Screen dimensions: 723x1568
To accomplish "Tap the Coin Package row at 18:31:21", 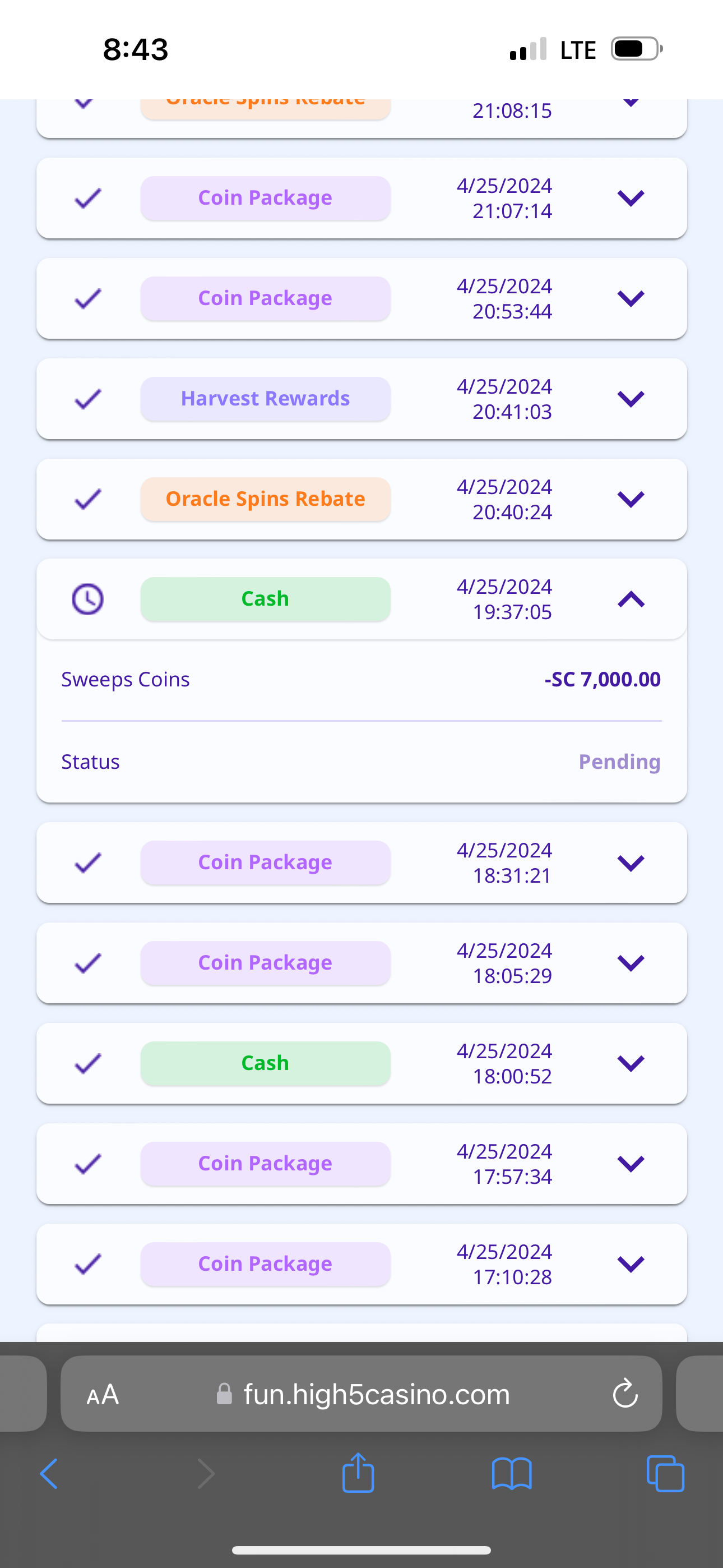I will [361, 863].
